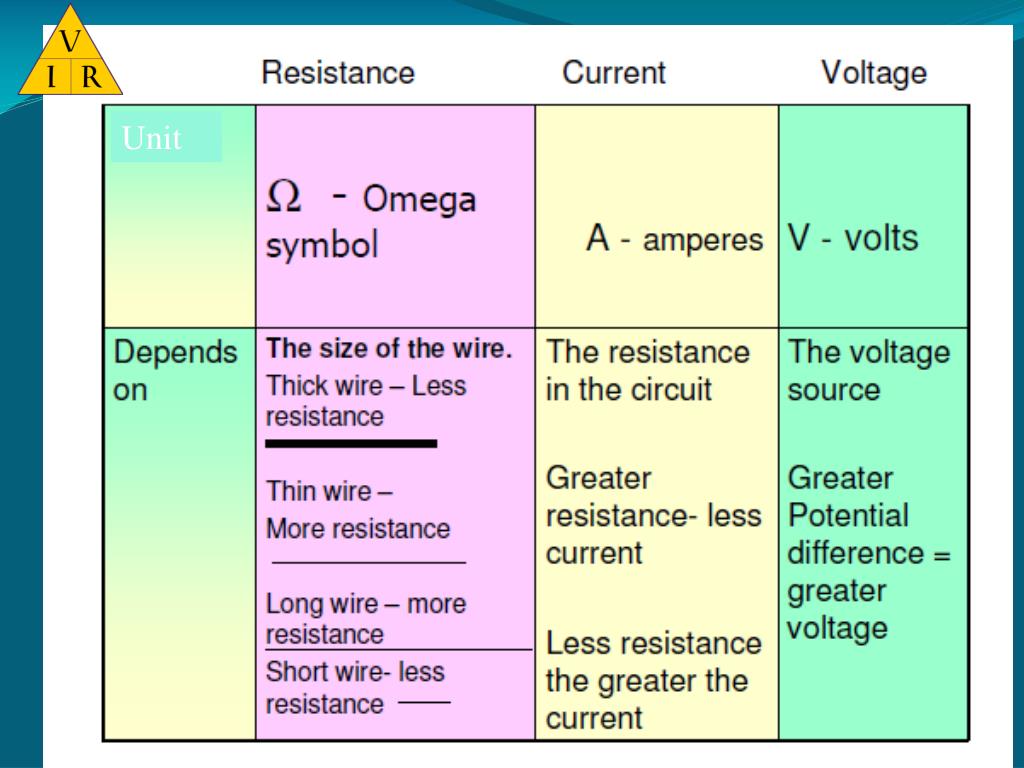Select the Voltage column header
Screen dimensions: 1024x768
click(874, 73)
